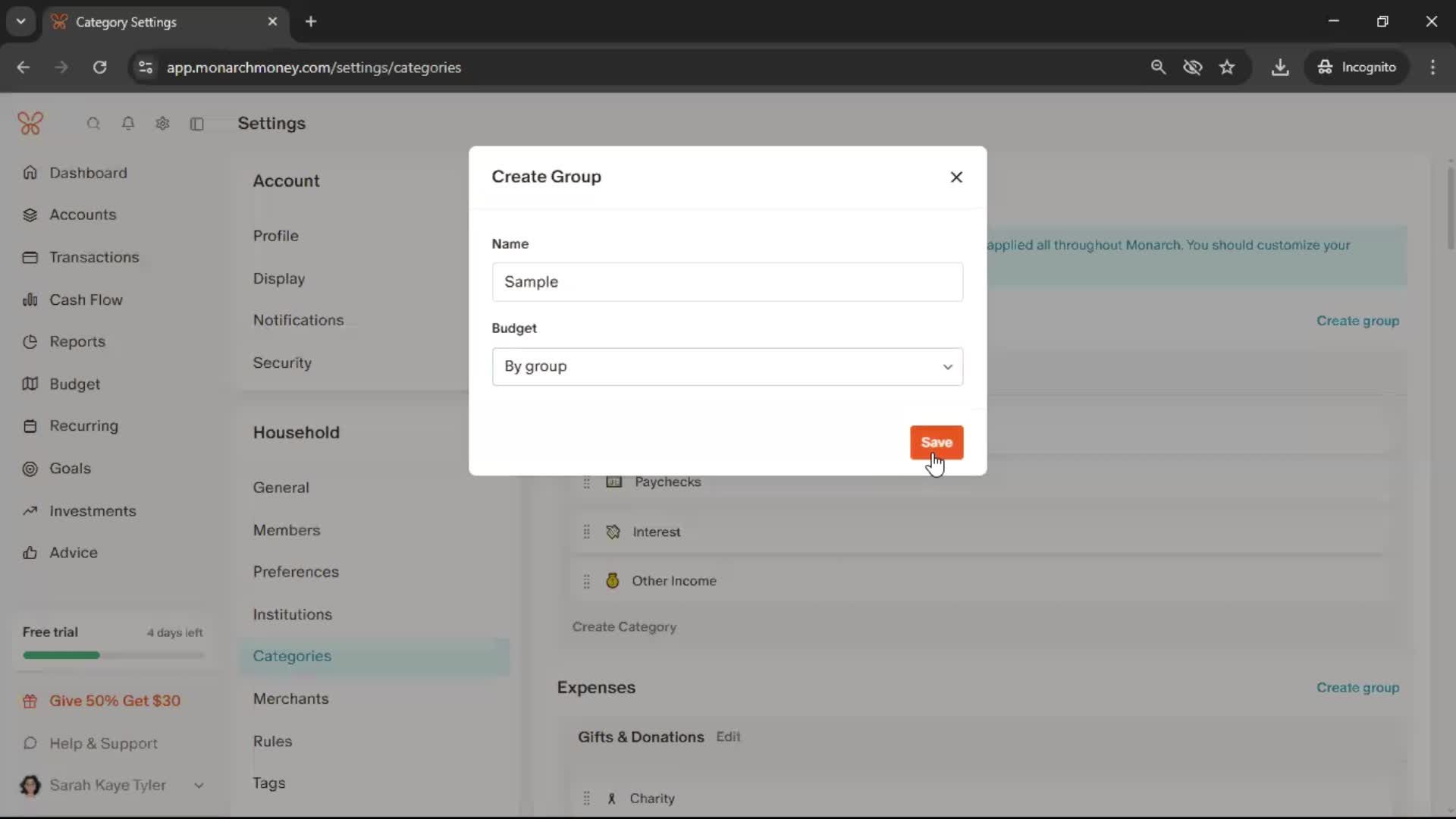The image size is (1456, 819).
Task: Click the drag handle beside Paychecks
Action: (586, 482)
